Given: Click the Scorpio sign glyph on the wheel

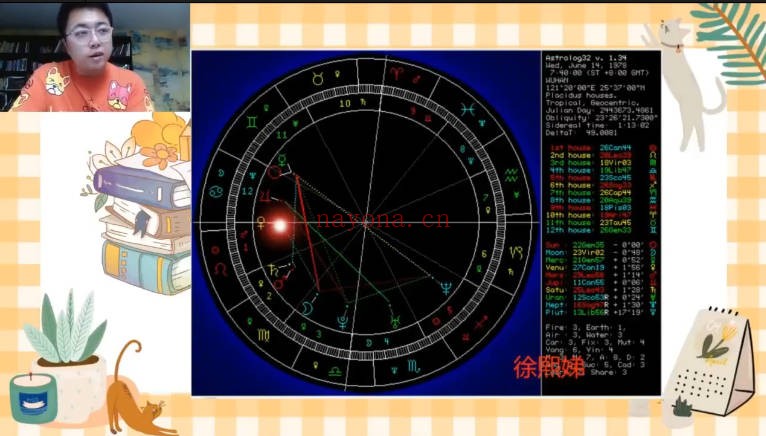Looking at the screenshot, I should pyautogui.click(x=413, y=366).
